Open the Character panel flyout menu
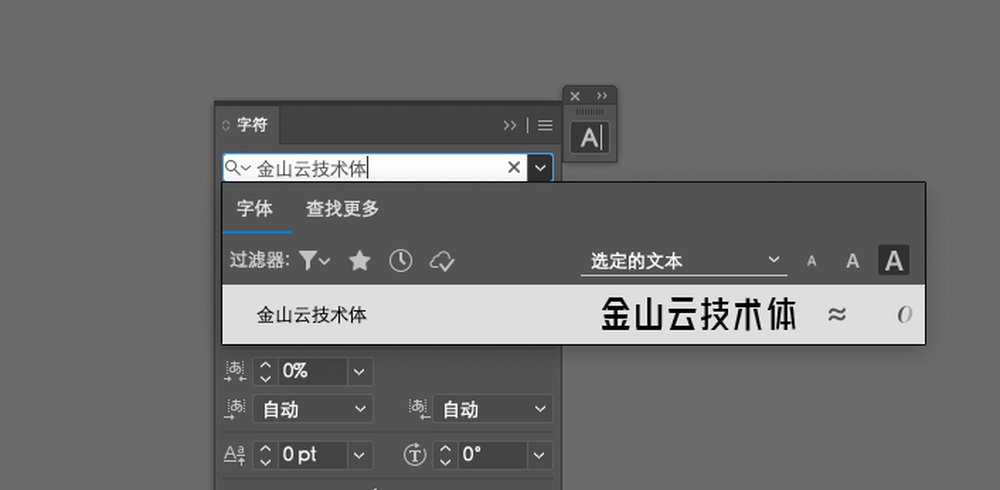1000x490 pixels. point(545,126)
